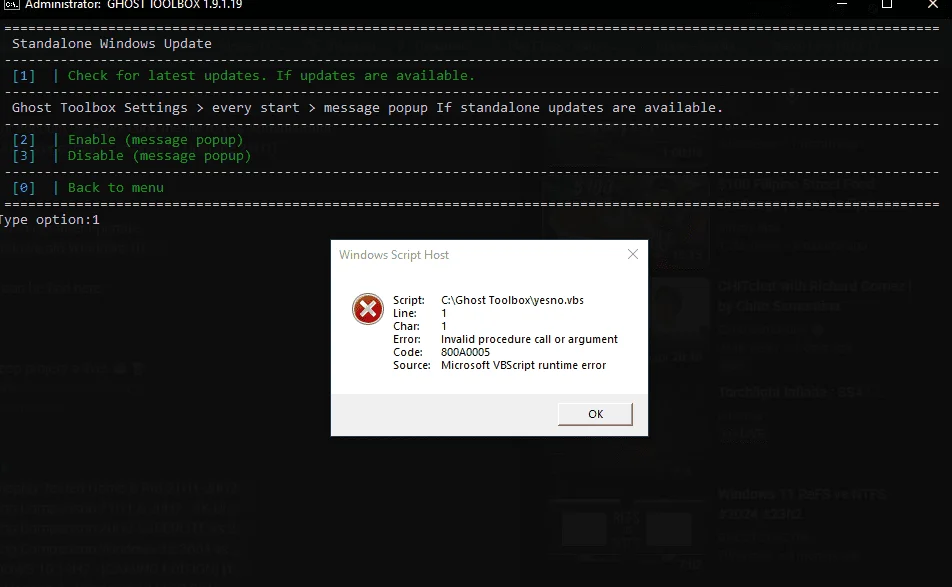
Task: Click the Ghost Toolbox Settings breadcrumb line
Action: 367,108
